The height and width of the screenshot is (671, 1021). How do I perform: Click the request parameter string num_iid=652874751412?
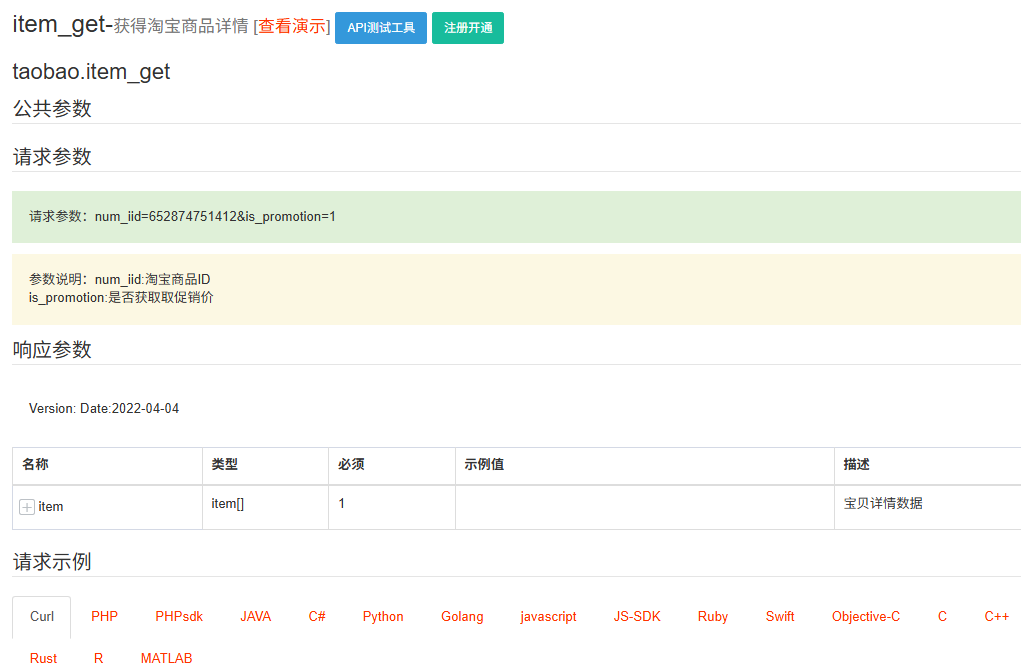[166, 216]
